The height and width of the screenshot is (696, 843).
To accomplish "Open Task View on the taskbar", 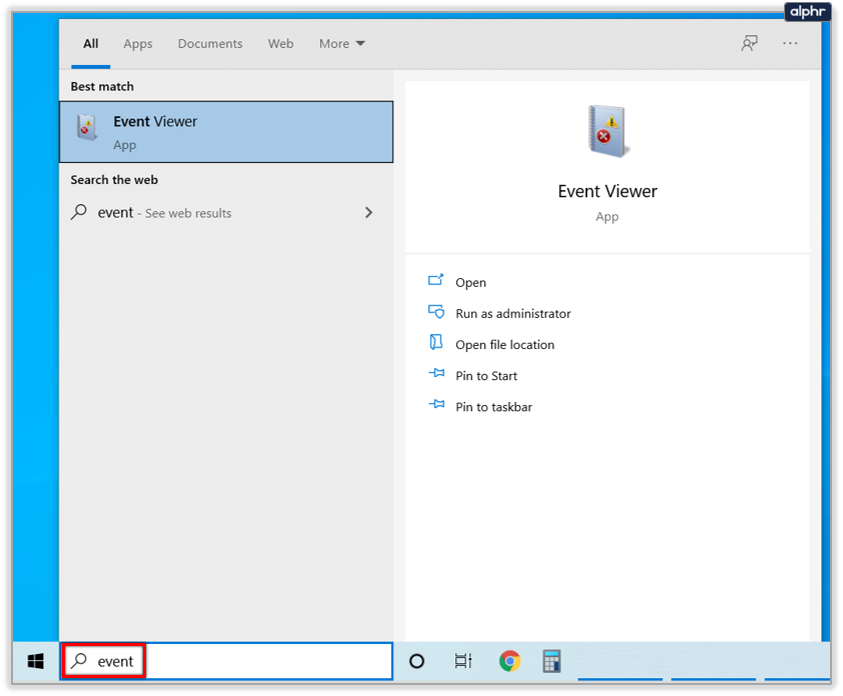I will point(463,661).
